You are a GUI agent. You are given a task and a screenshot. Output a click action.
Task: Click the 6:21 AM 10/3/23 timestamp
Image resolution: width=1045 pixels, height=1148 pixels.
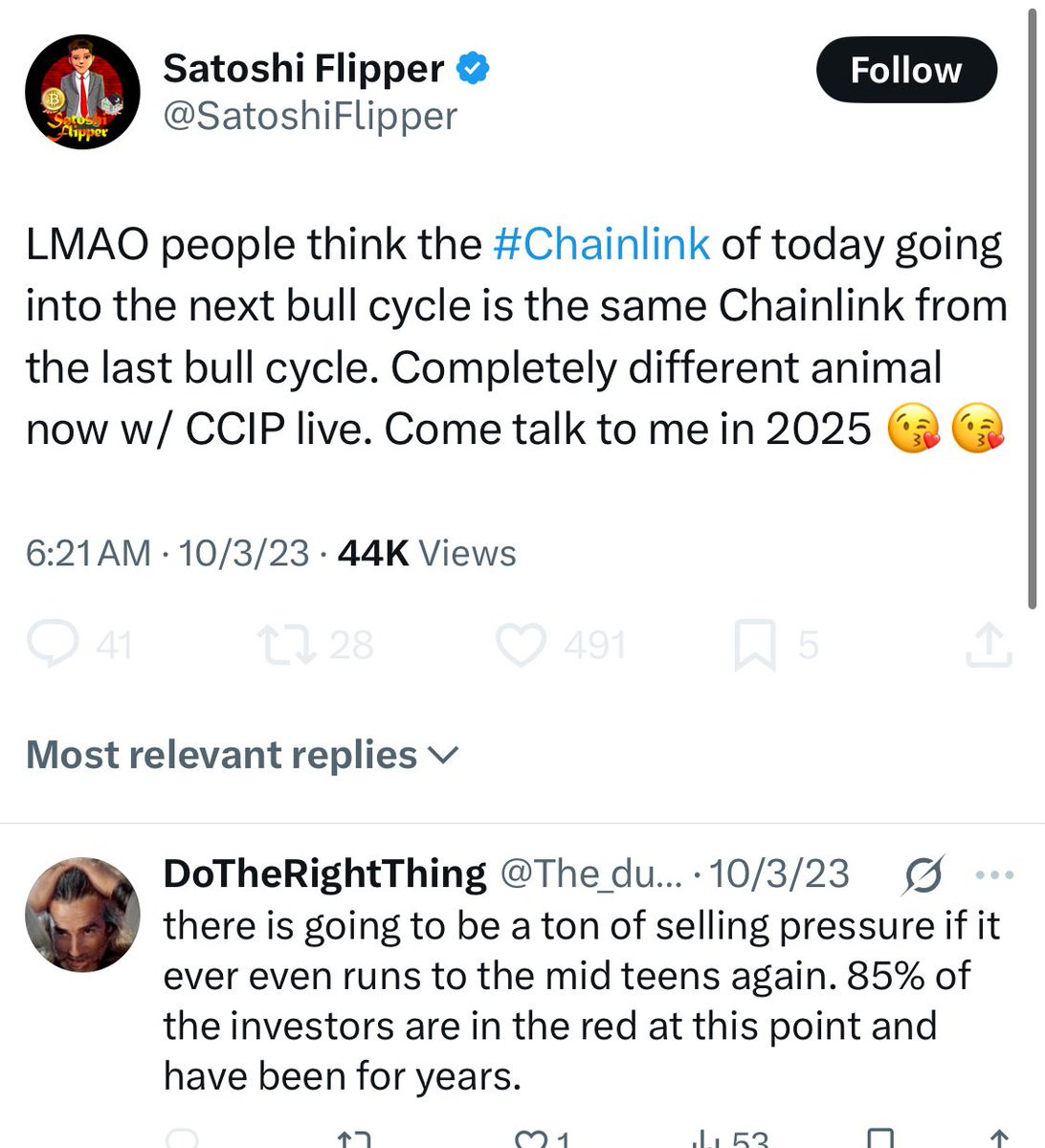tap(167, 553)
